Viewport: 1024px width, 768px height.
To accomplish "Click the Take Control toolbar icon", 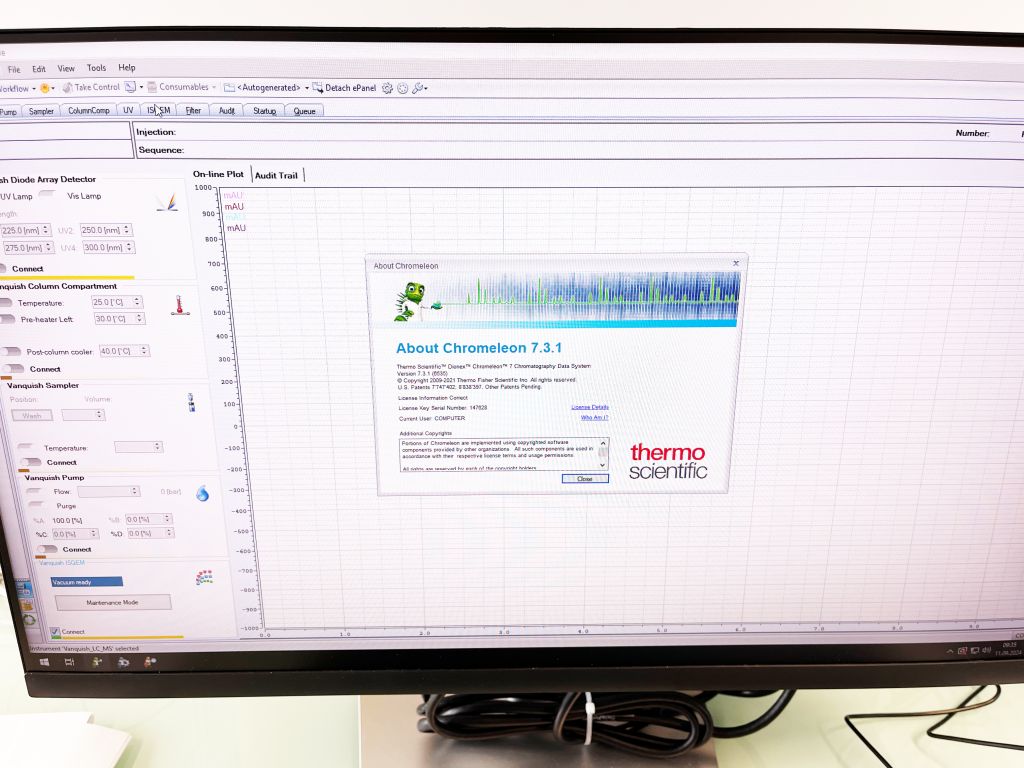I will pos(66,87).
